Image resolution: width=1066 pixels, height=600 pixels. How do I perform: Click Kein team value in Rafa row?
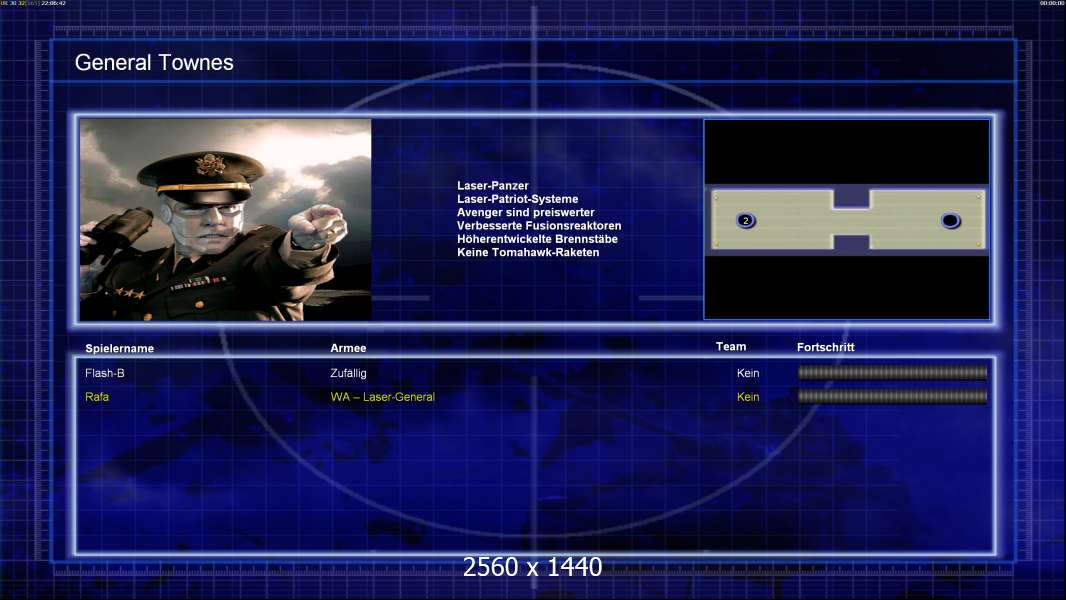(748, 397)
